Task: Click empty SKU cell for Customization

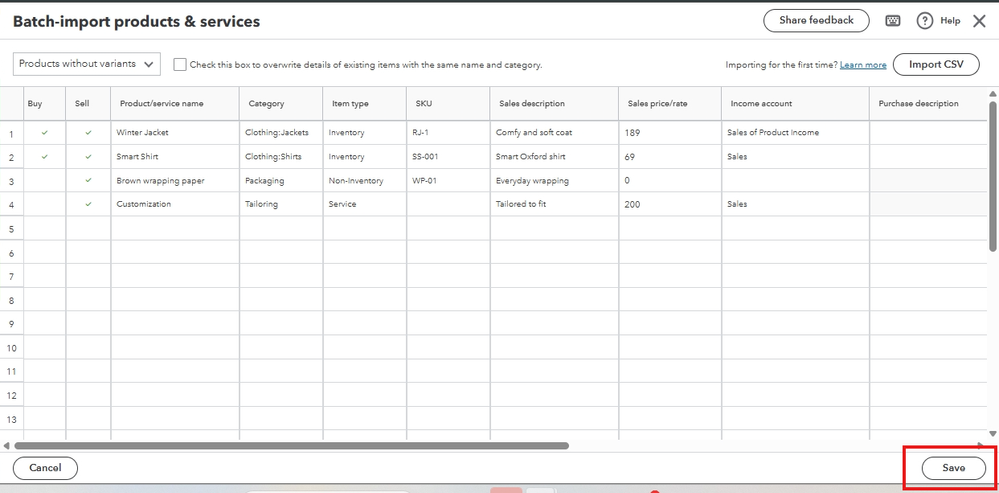Action: coord(448,204)
